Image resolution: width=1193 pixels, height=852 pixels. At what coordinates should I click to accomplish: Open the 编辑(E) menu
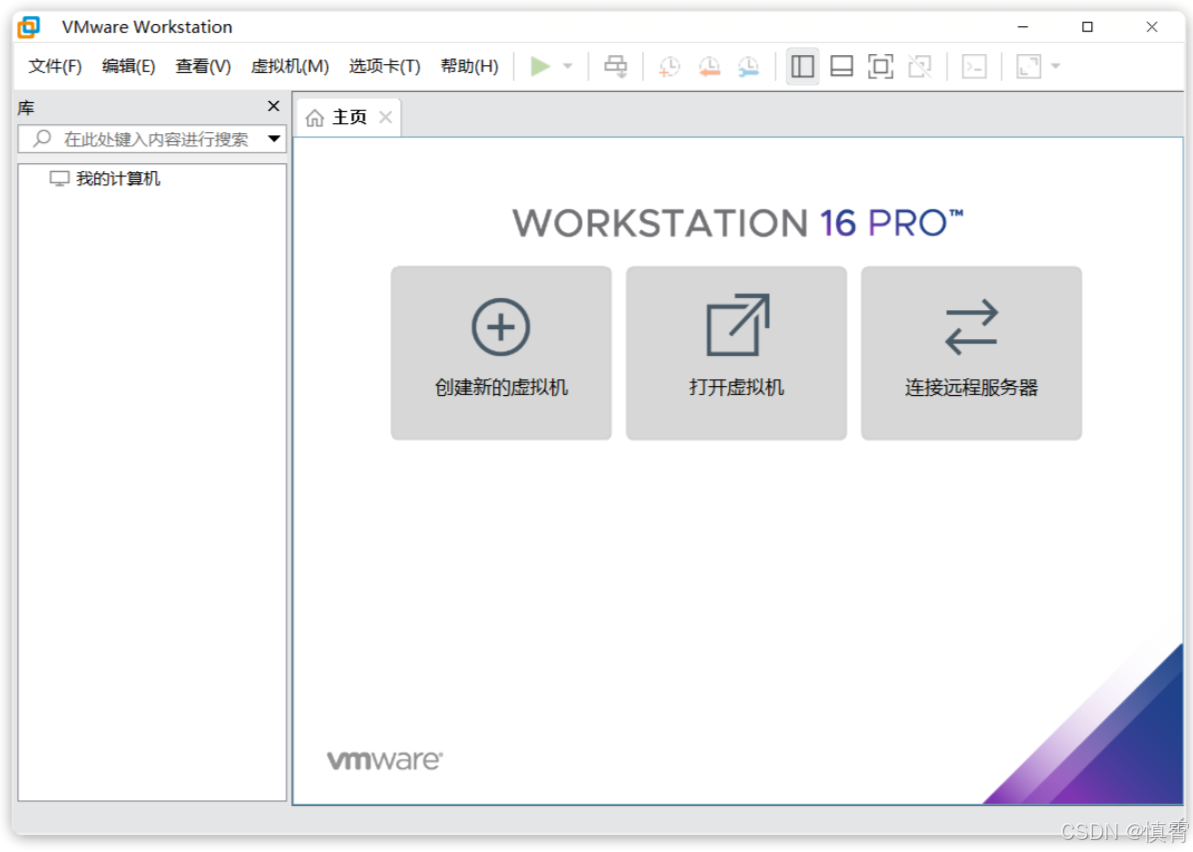click(129, 66)
